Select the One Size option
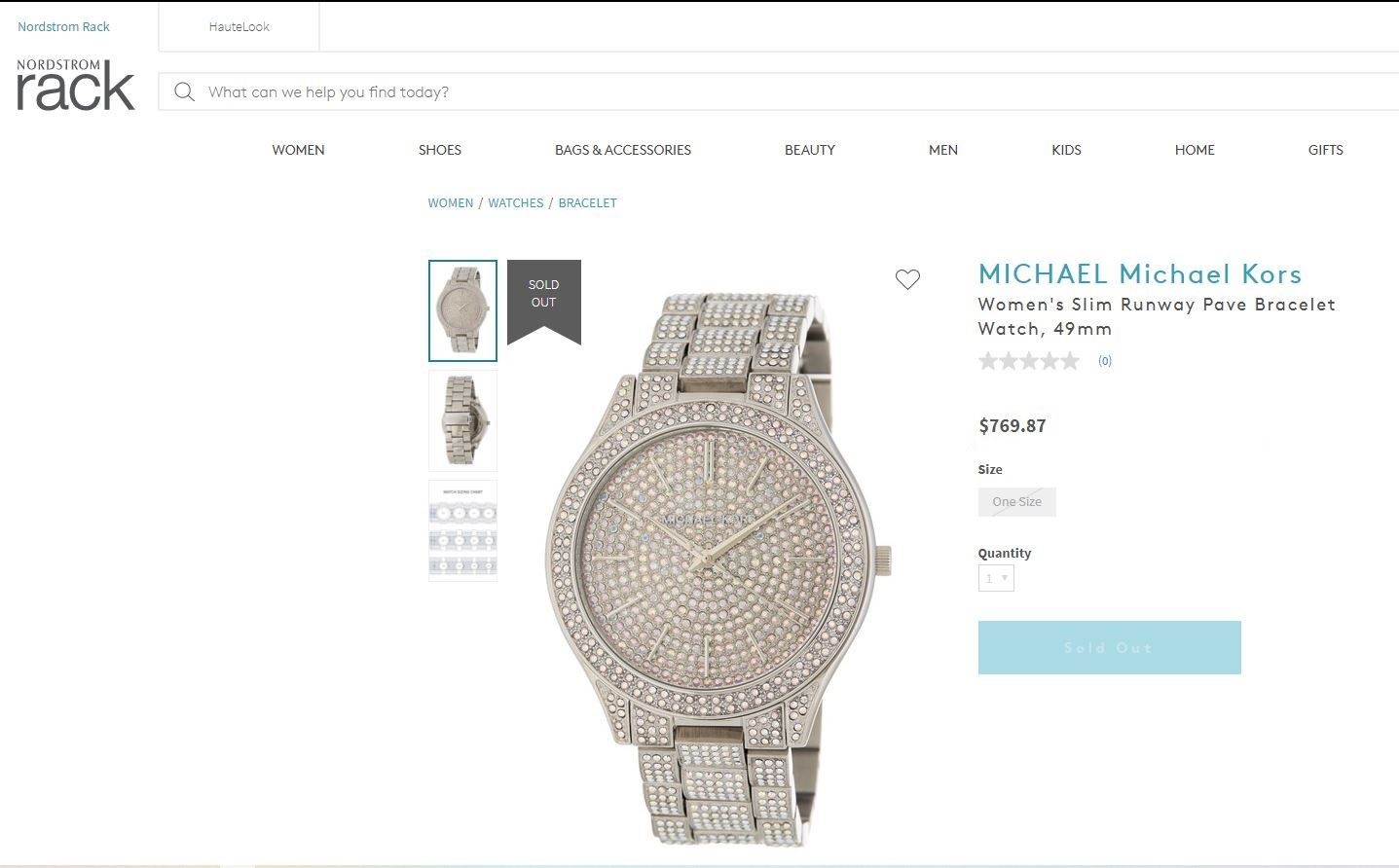Viewport: 1399px width, 868px height. (1016, 502)
